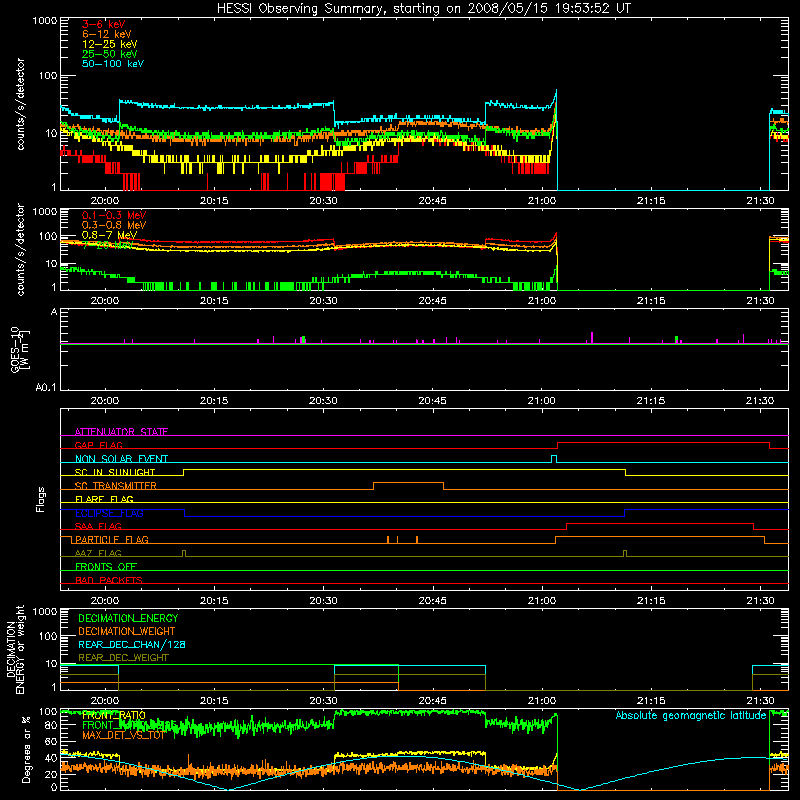Click the Flags vertical axis title
Screen dimensions: 800x800
click(x=41, y=499)
